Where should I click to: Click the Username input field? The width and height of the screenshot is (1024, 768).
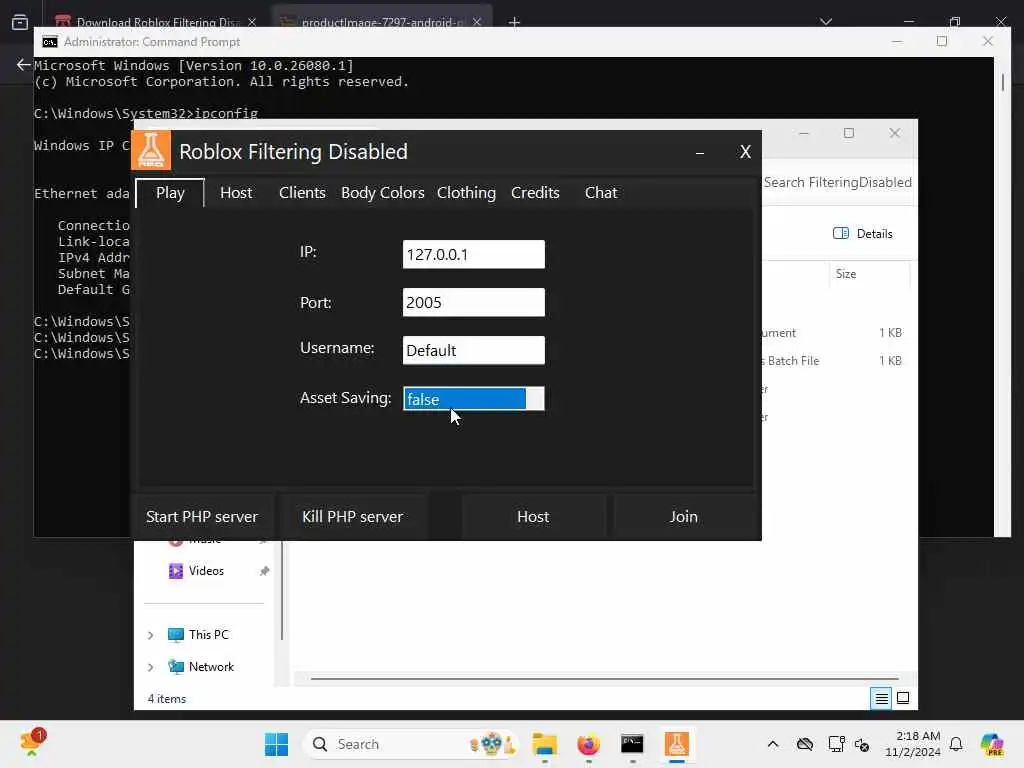tap(473, 350)
